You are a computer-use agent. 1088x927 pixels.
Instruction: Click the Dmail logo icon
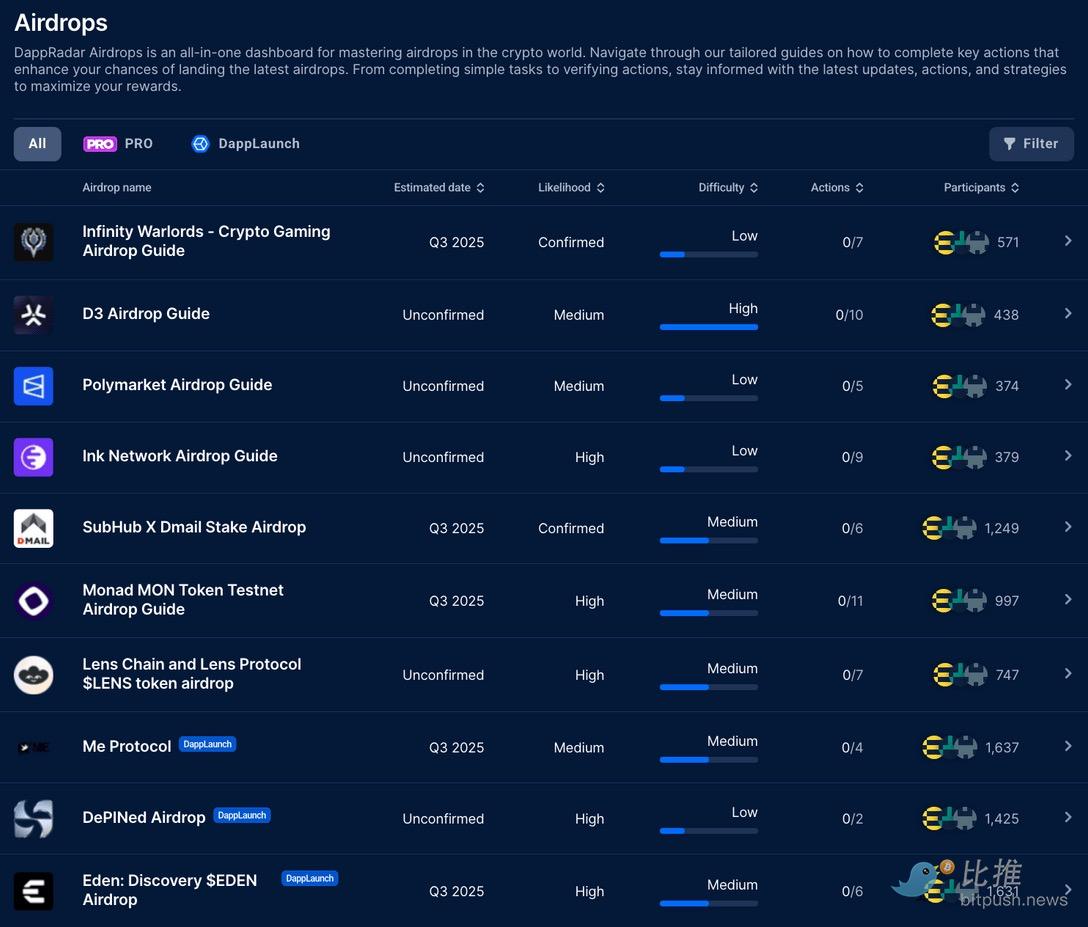click(x=33, y=528)
